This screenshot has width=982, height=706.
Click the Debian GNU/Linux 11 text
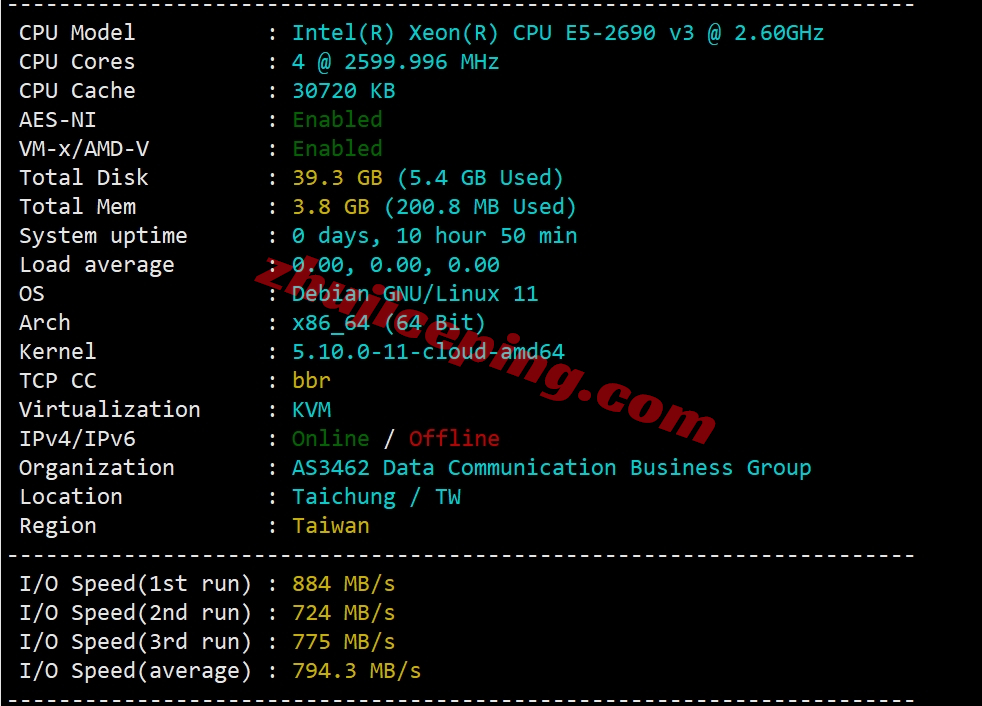[415, 293]
